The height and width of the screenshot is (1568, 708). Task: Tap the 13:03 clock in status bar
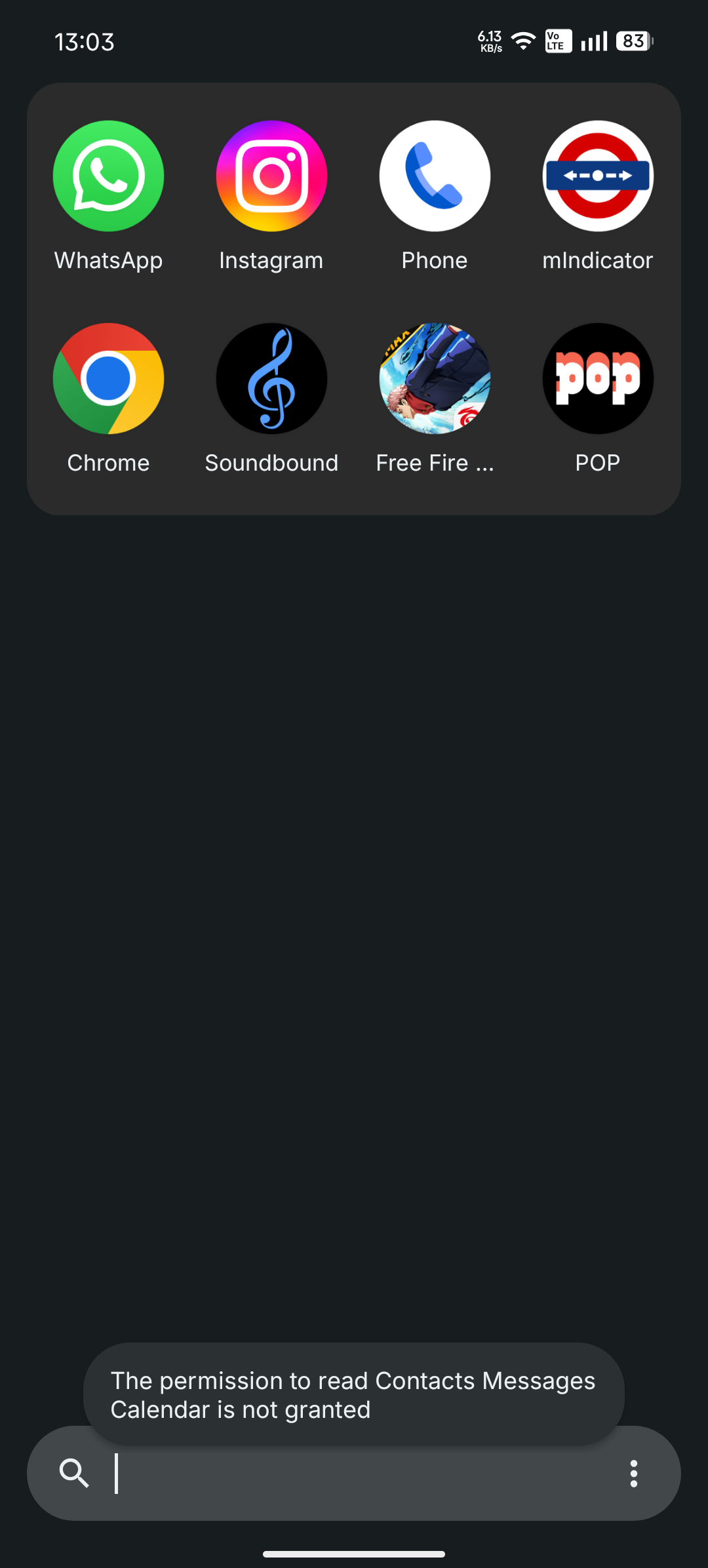85,42
